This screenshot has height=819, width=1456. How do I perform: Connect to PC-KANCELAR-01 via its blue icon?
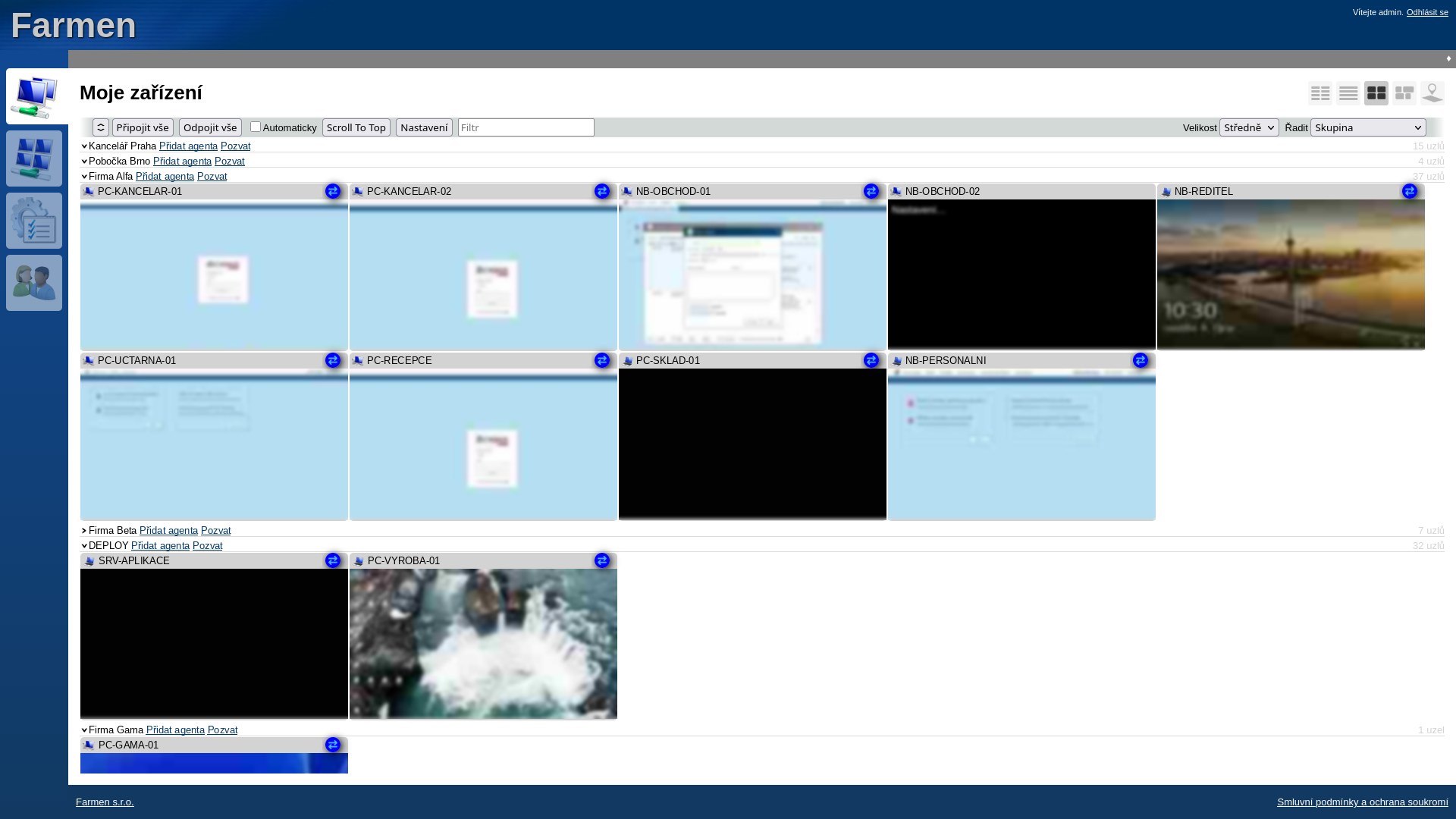[333, 191]
